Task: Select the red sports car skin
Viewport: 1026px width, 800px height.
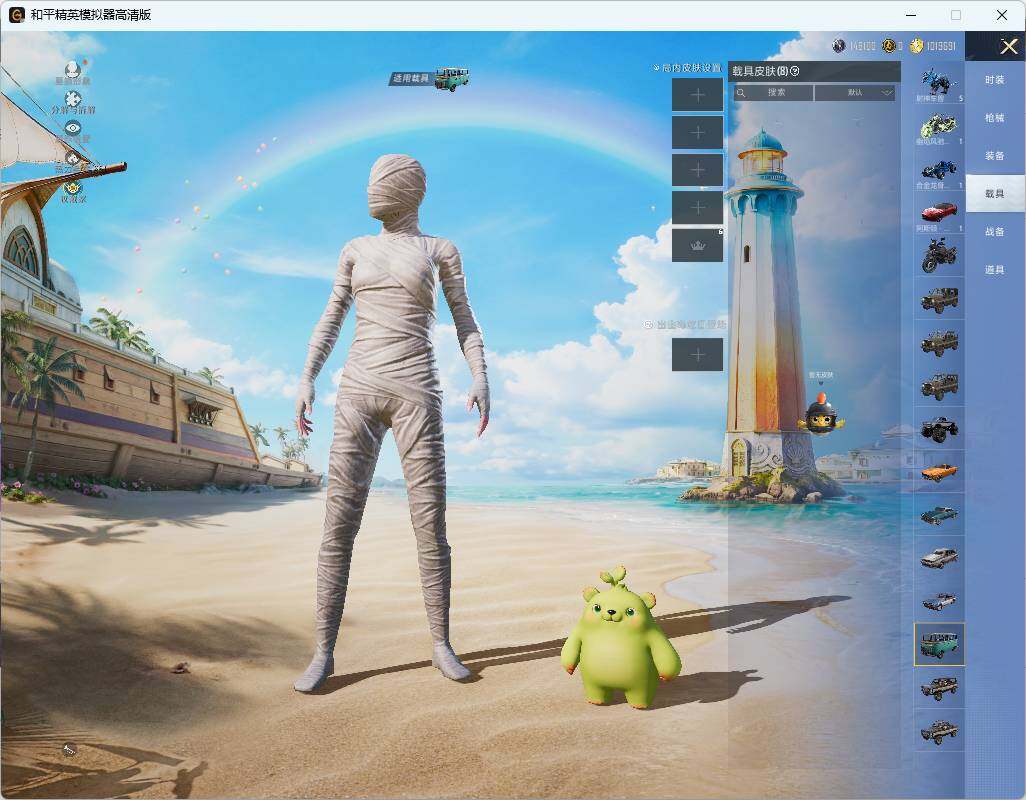Action: click(939, 213)
